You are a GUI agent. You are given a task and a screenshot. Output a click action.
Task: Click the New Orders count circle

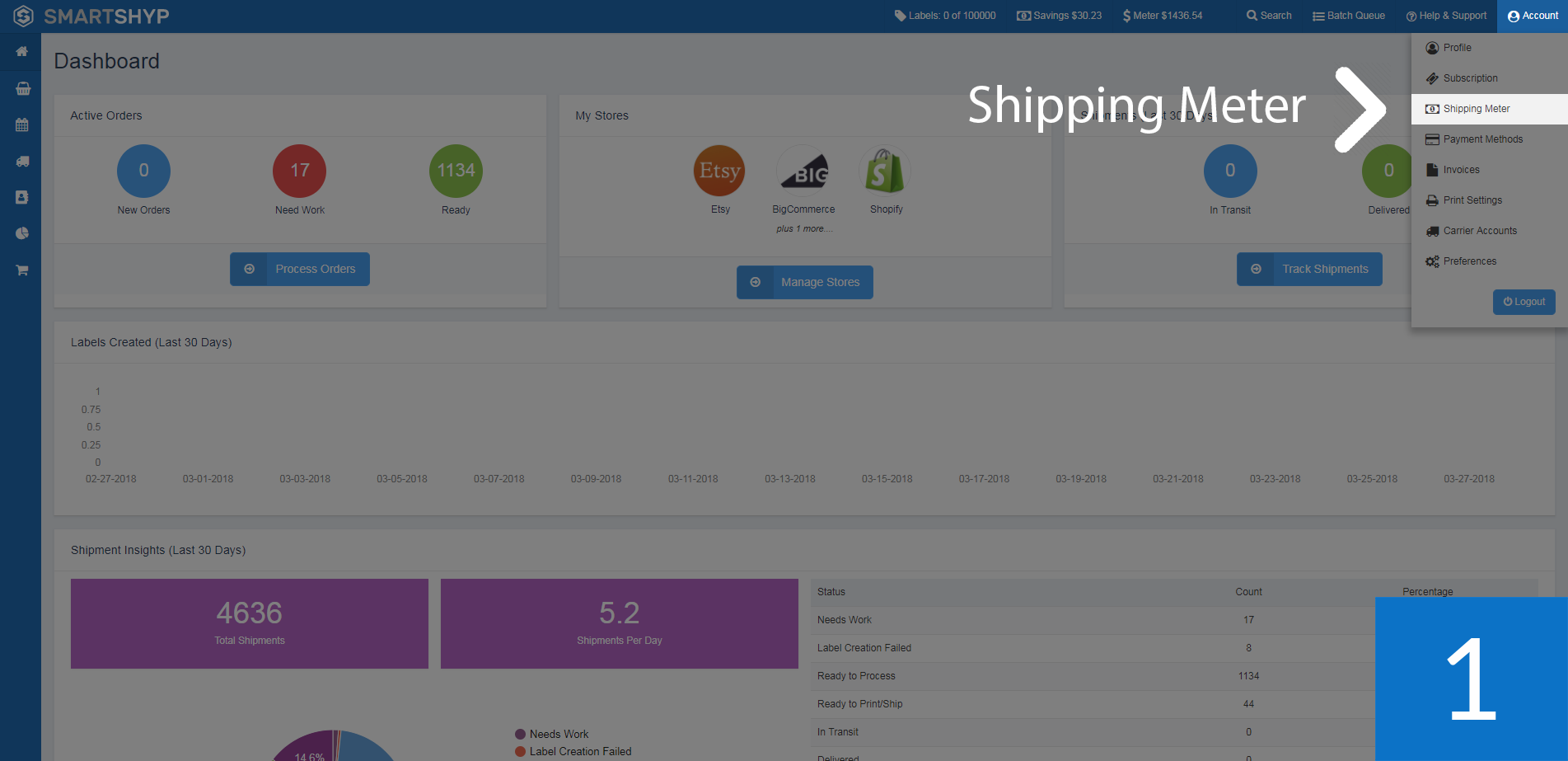tap(143, 171)
